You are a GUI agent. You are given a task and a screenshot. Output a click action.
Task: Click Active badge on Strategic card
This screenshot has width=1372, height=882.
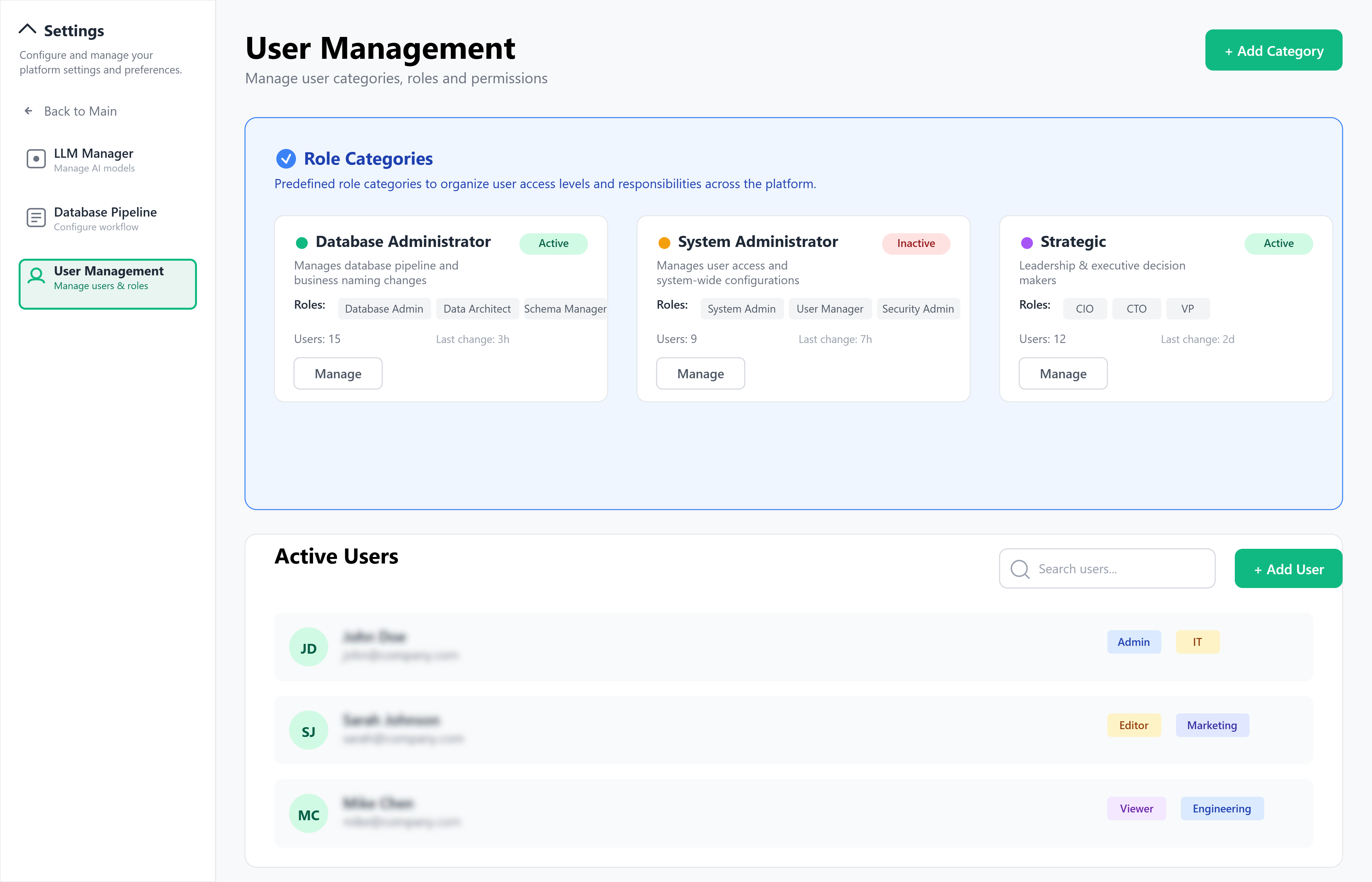(x=1278, y=243)
